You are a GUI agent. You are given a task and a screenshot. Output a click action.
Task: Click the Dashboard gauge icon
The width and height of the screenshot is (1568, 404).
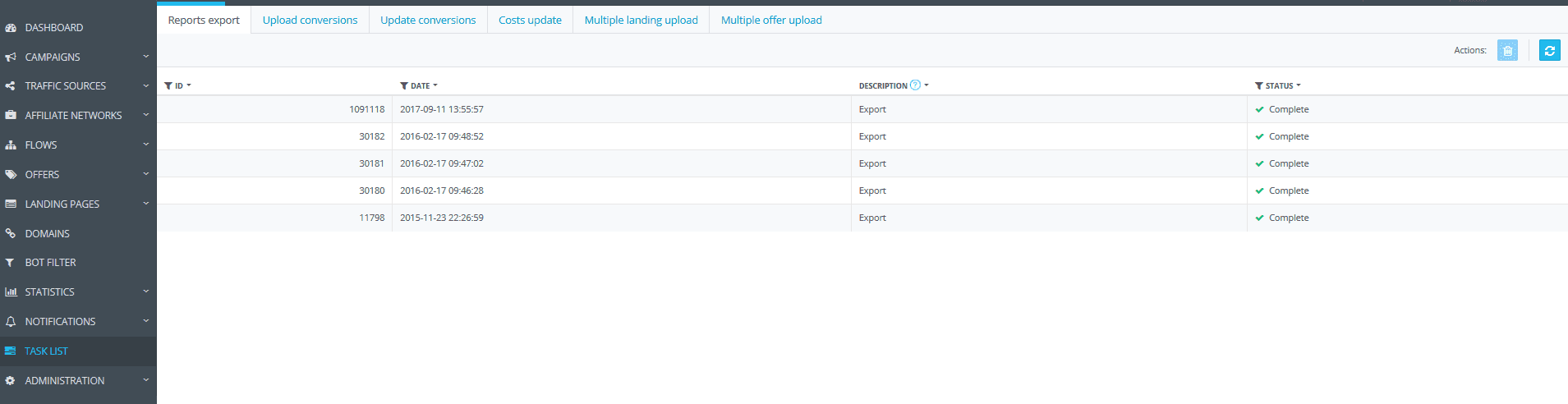tap(11, 28)
